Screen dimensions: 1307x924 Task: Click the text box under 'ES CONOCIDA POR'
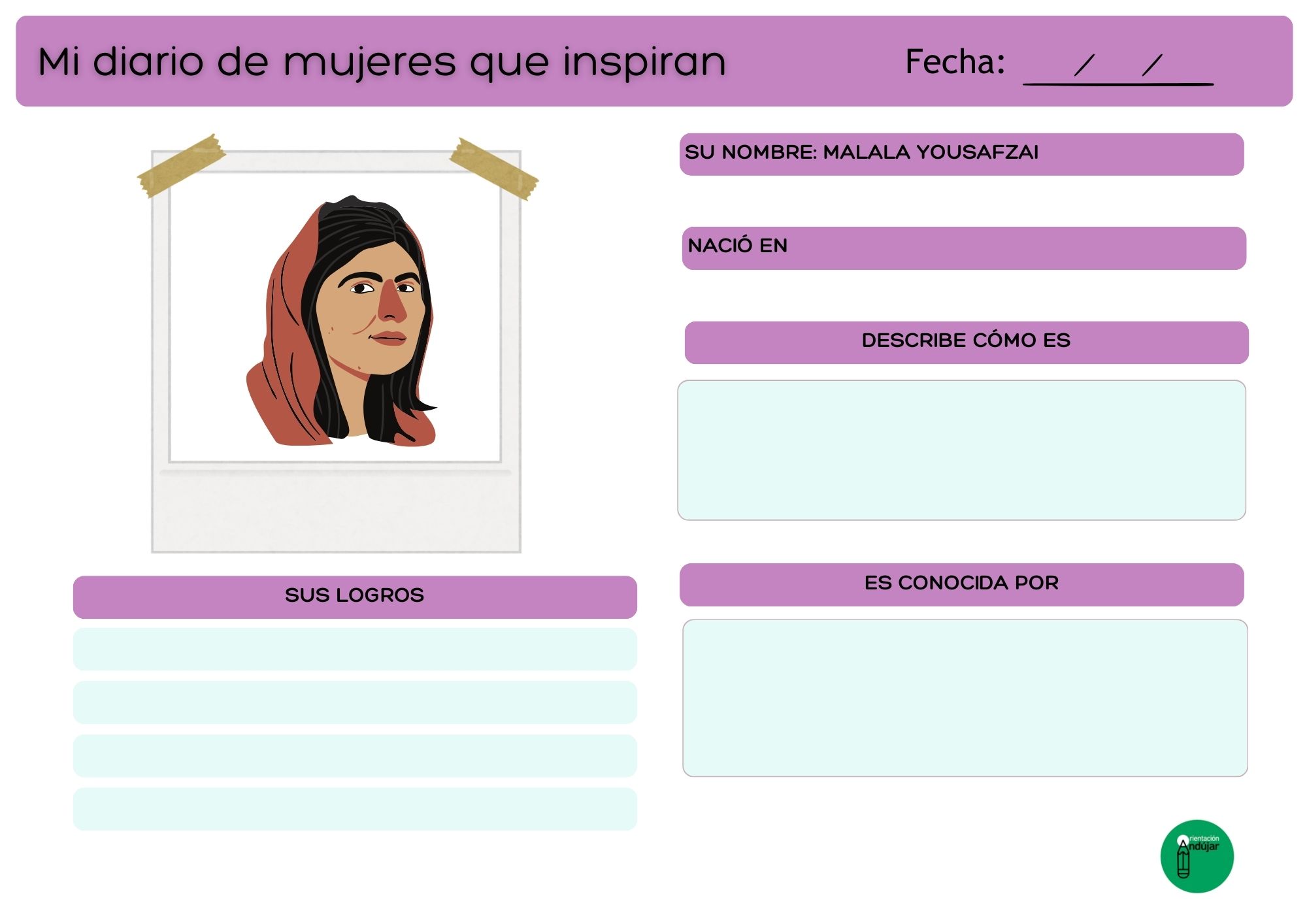(965, 698)
